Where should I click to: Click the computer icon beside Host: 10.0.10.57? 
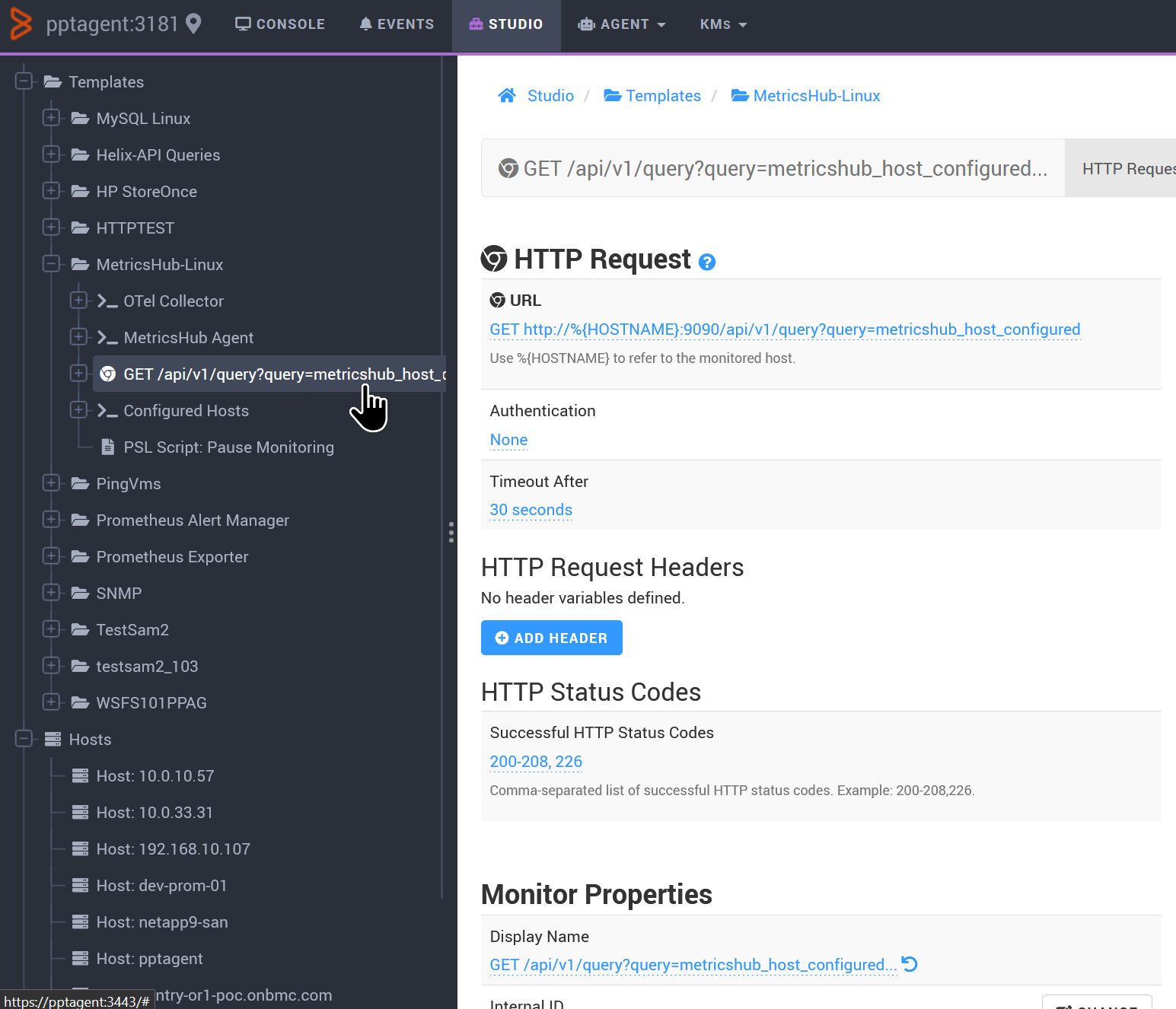[x=81, y=775]
